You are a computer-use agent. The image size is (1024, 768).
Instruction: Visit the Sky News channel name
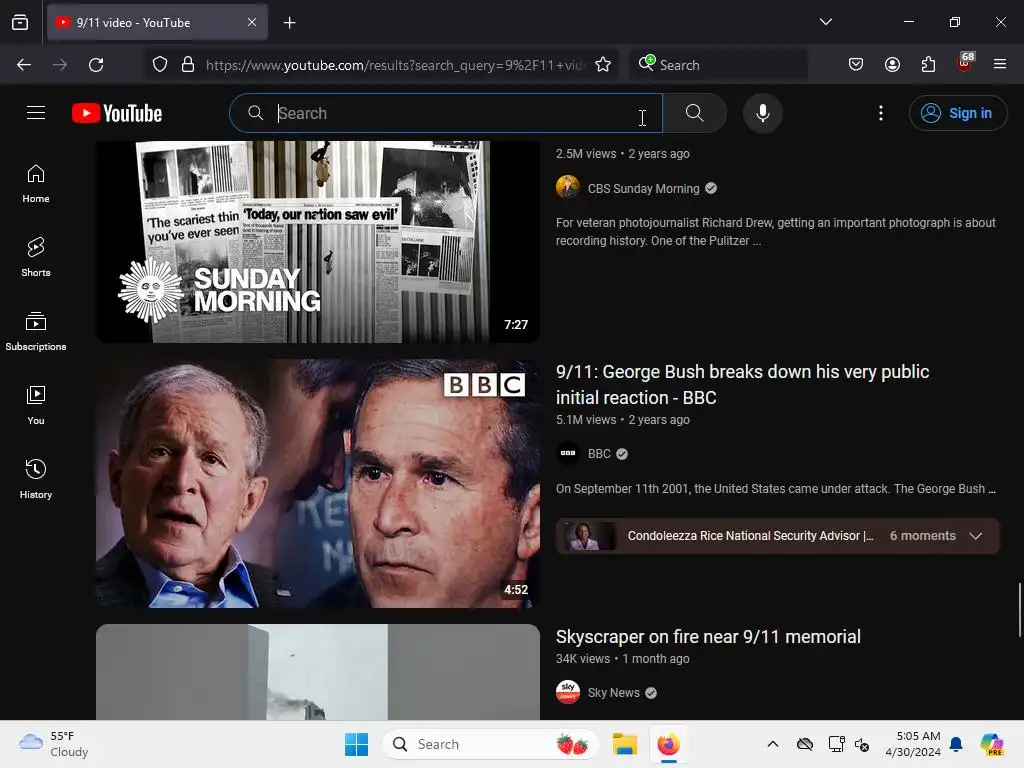click(613, 693)
